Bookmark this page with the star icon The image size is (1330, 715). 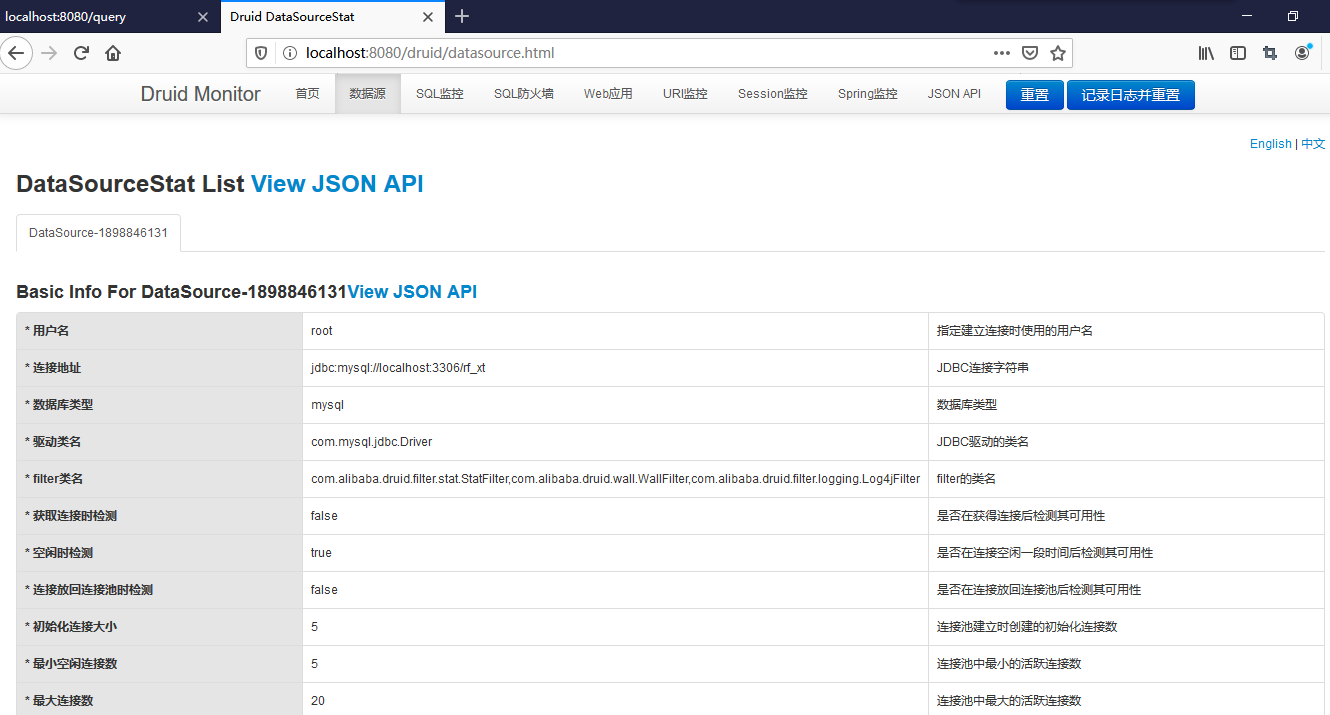[1057, 53]
